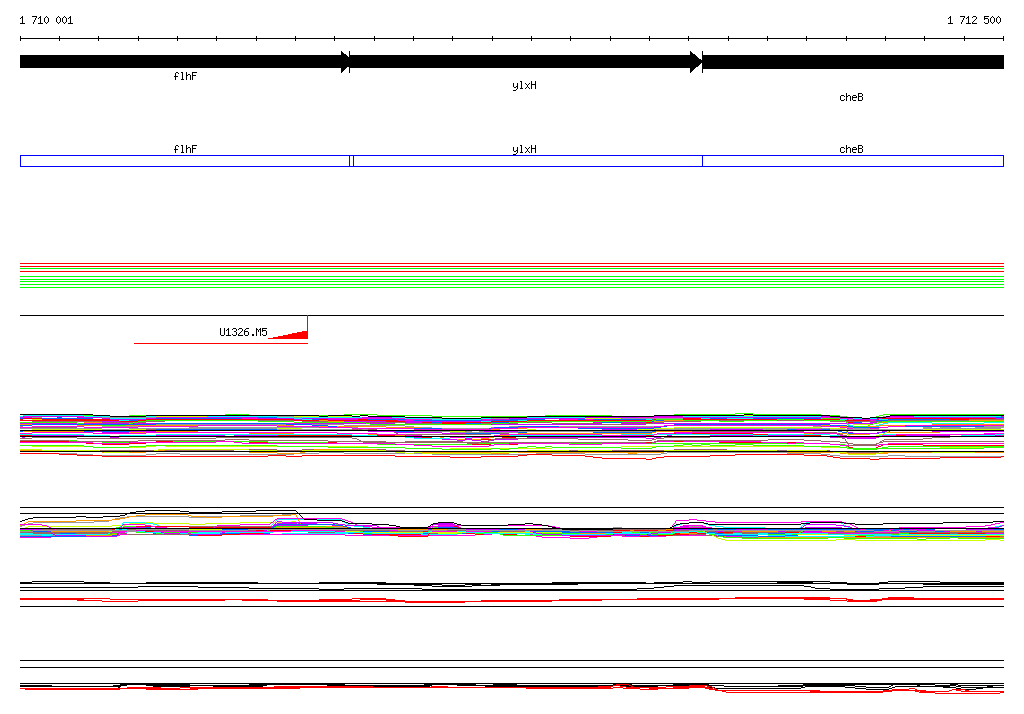Click the ylxH label under the black arrow
The image size is (1024, 714).
tap(524, 86)
